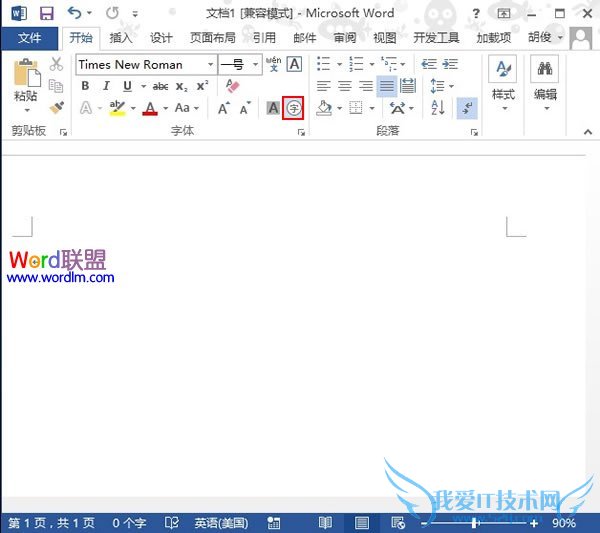The image size is (600, 533).
Task: Click the 粘贴 Paste button
Action: (26, 80)
